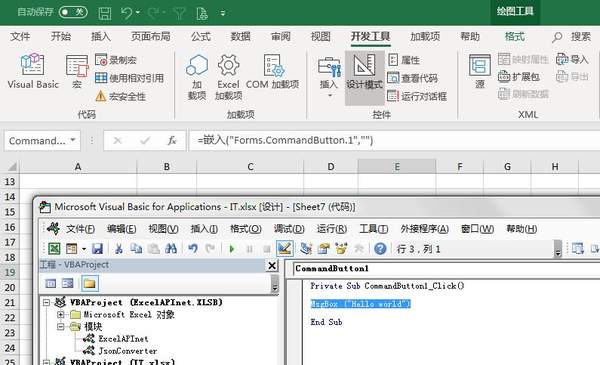Screen dimensions: 600x365
Task: Save the workbook from the title bar
Action: pos(105,13)
